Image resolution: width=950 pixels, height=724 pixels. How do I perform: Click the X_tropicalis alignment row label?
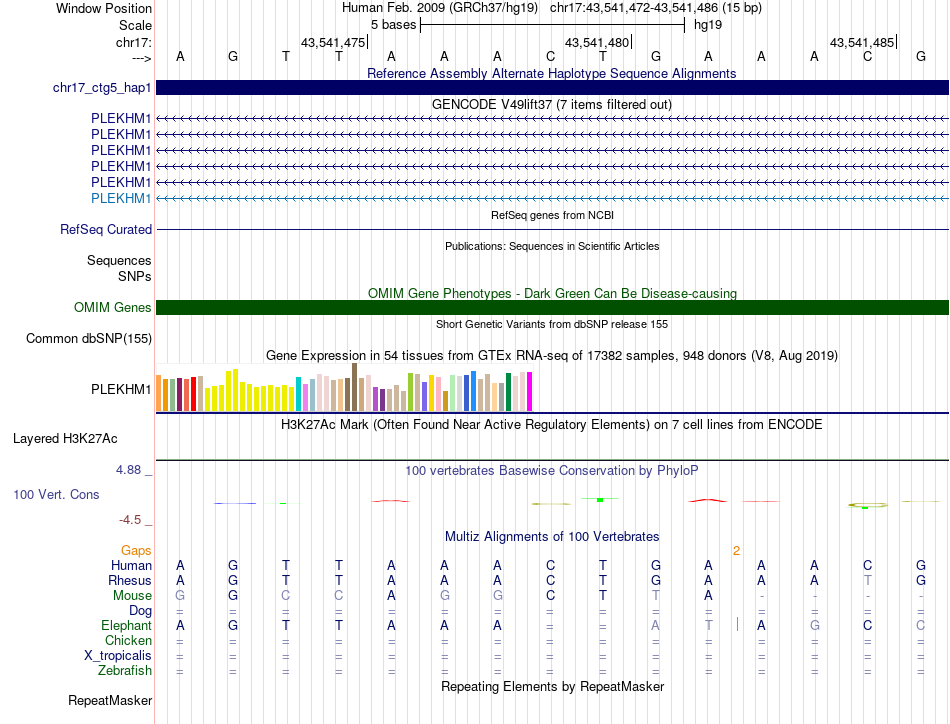(118, 656)
